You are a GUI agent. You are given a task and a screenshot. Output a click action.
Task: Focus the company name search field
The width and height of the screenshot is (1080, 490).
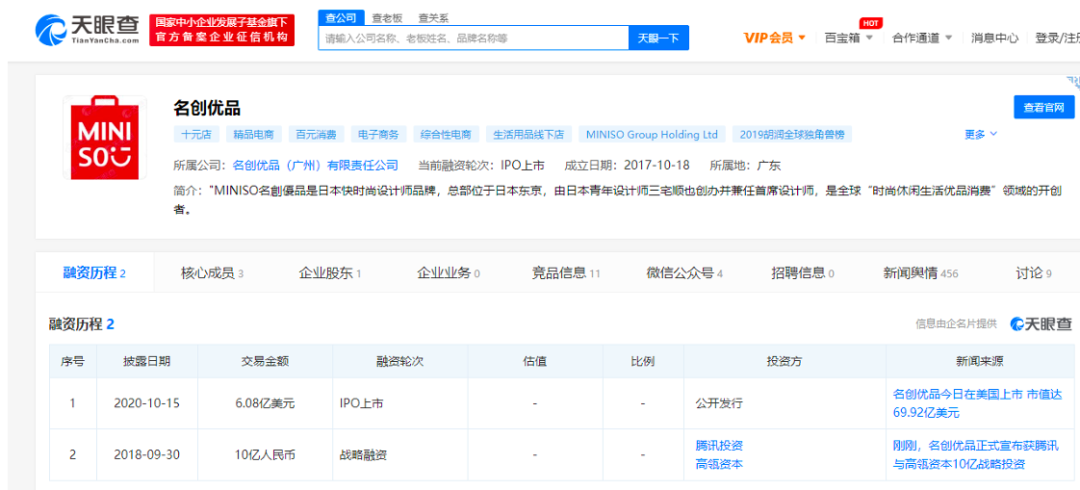coord(473,38)
